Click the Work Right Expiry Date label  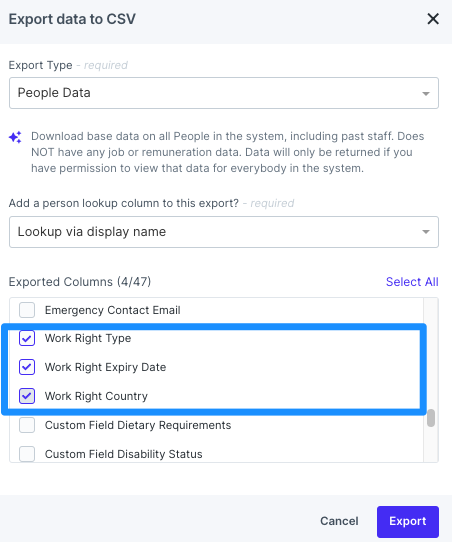click(105, 367)
